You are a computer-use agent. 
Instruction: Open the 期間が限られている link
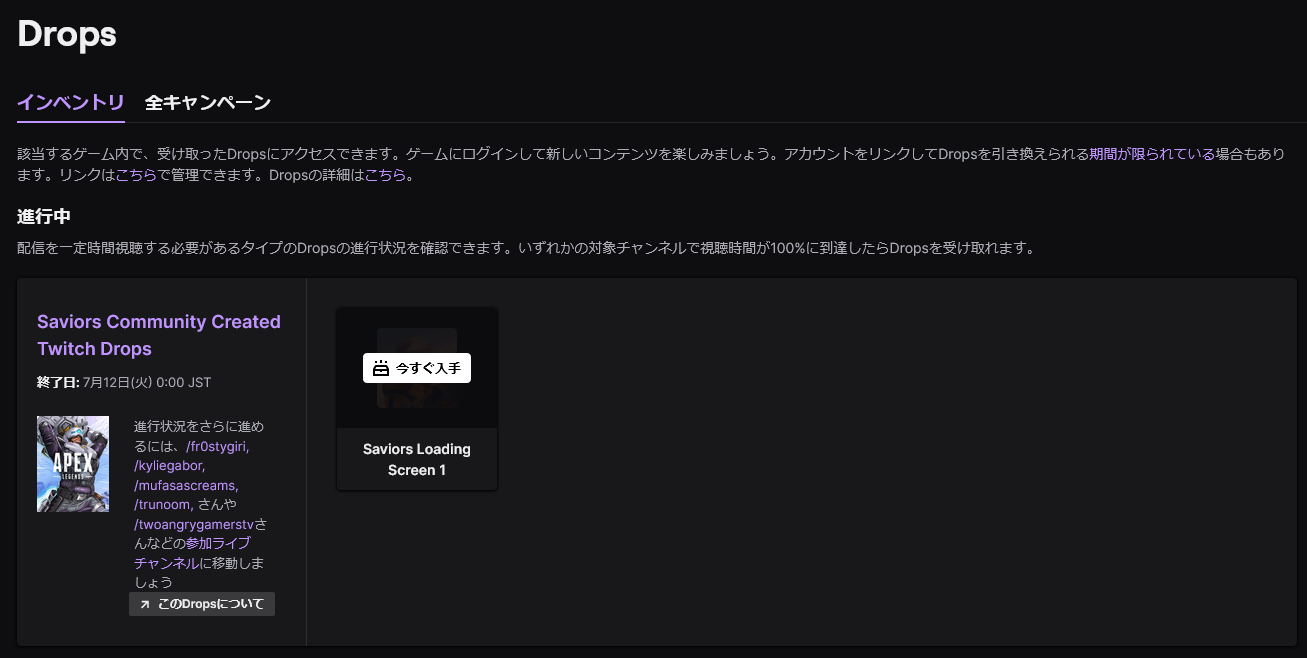[x=1152, y=154]
